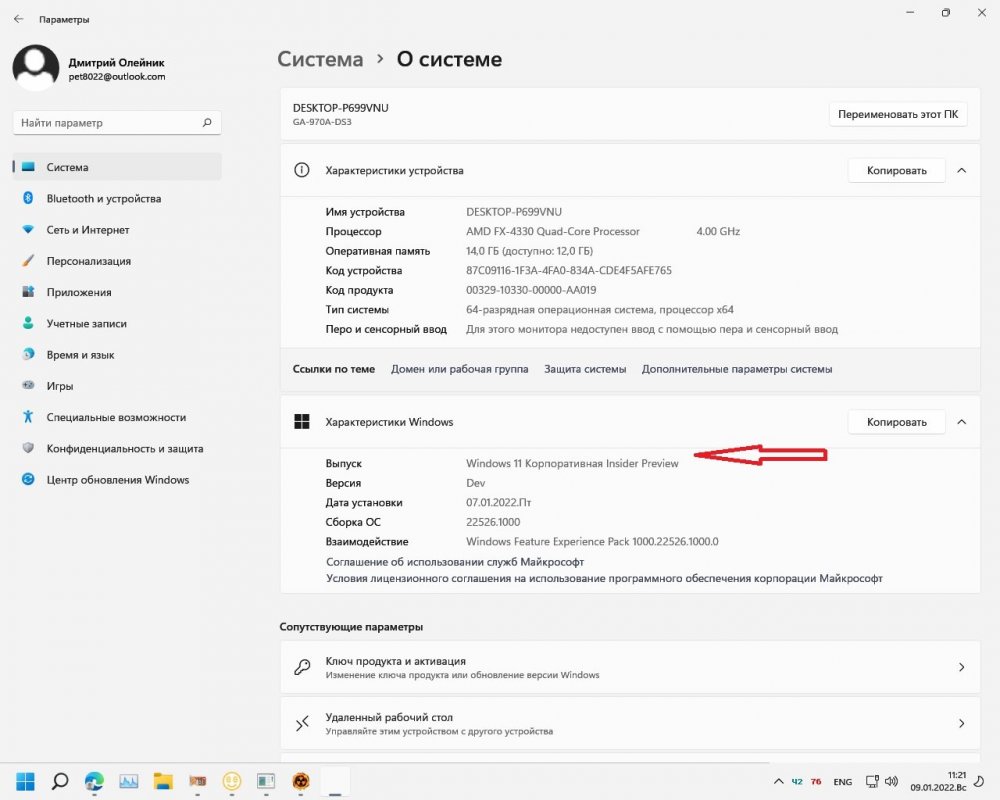Image resolution: width=1000 pixels, height=800 pixels.
Task: Switch input language ENG in tray
Action: coord(842,781)
